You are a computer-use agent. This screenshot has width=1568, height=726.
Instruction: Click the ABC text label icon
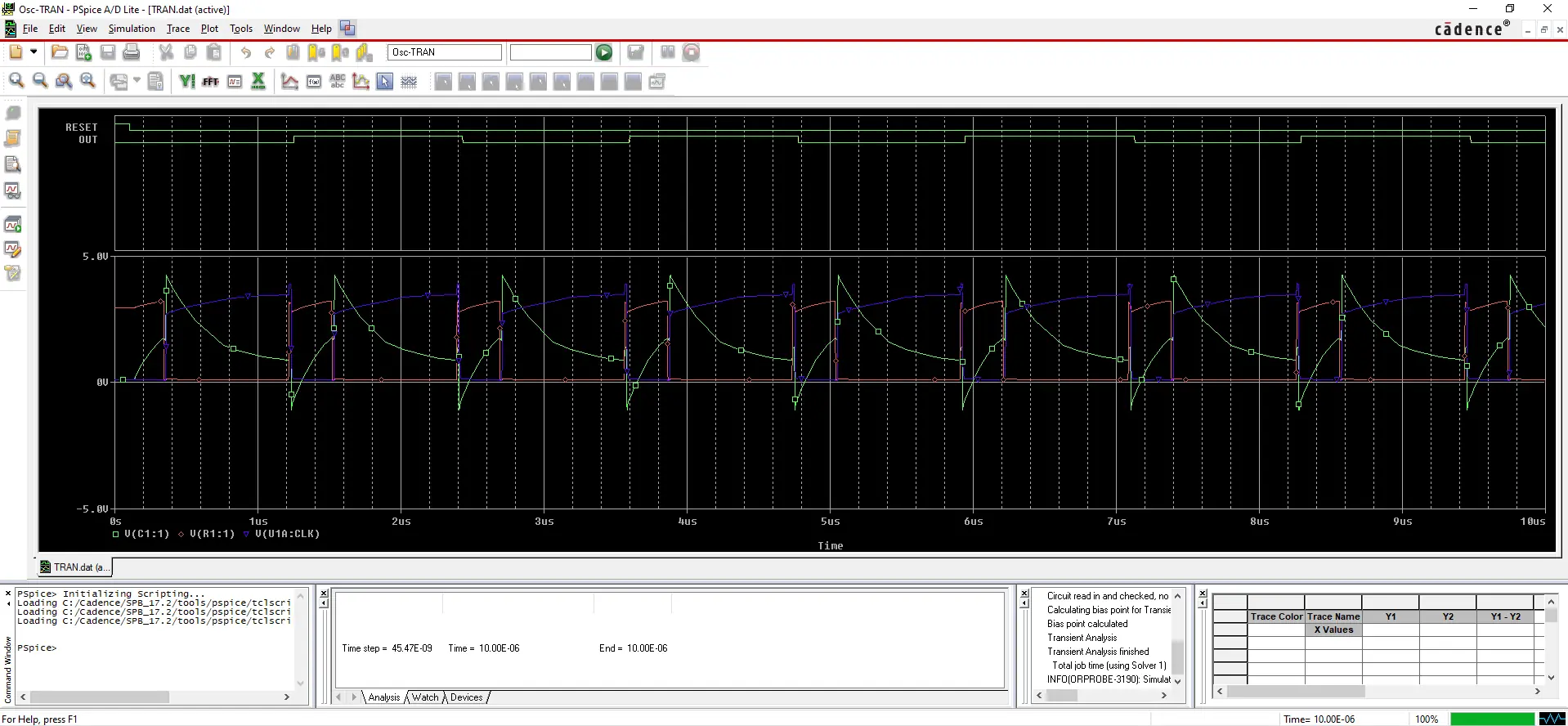[x=338, y=82]
